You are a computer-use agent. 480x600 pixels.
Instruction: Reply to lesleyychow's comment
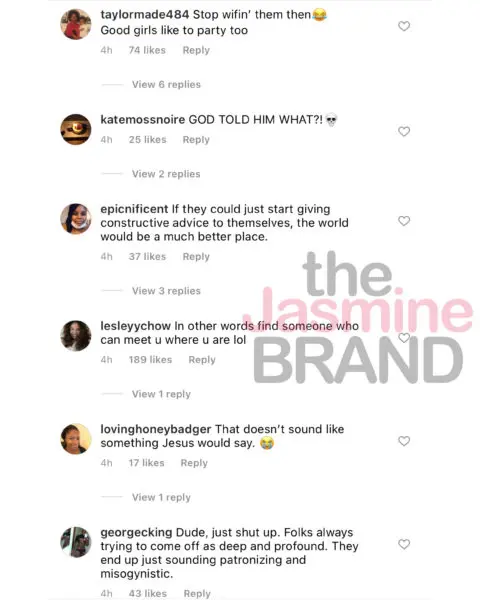coord(202,360)
